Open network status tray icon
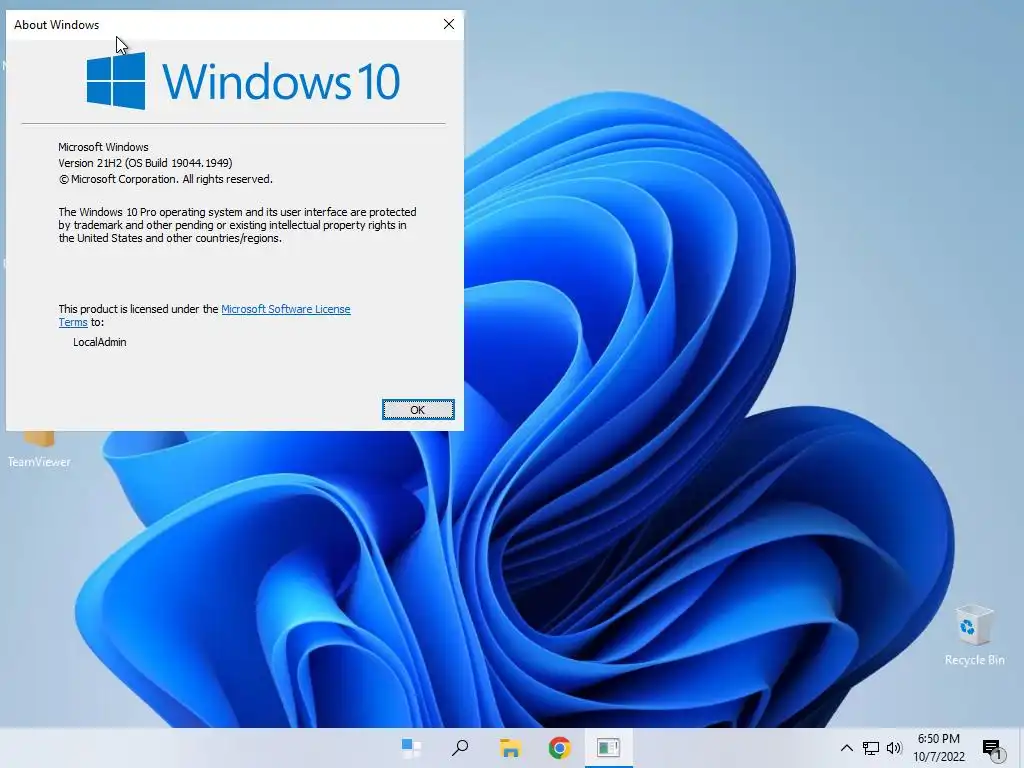 click(871, 748)
